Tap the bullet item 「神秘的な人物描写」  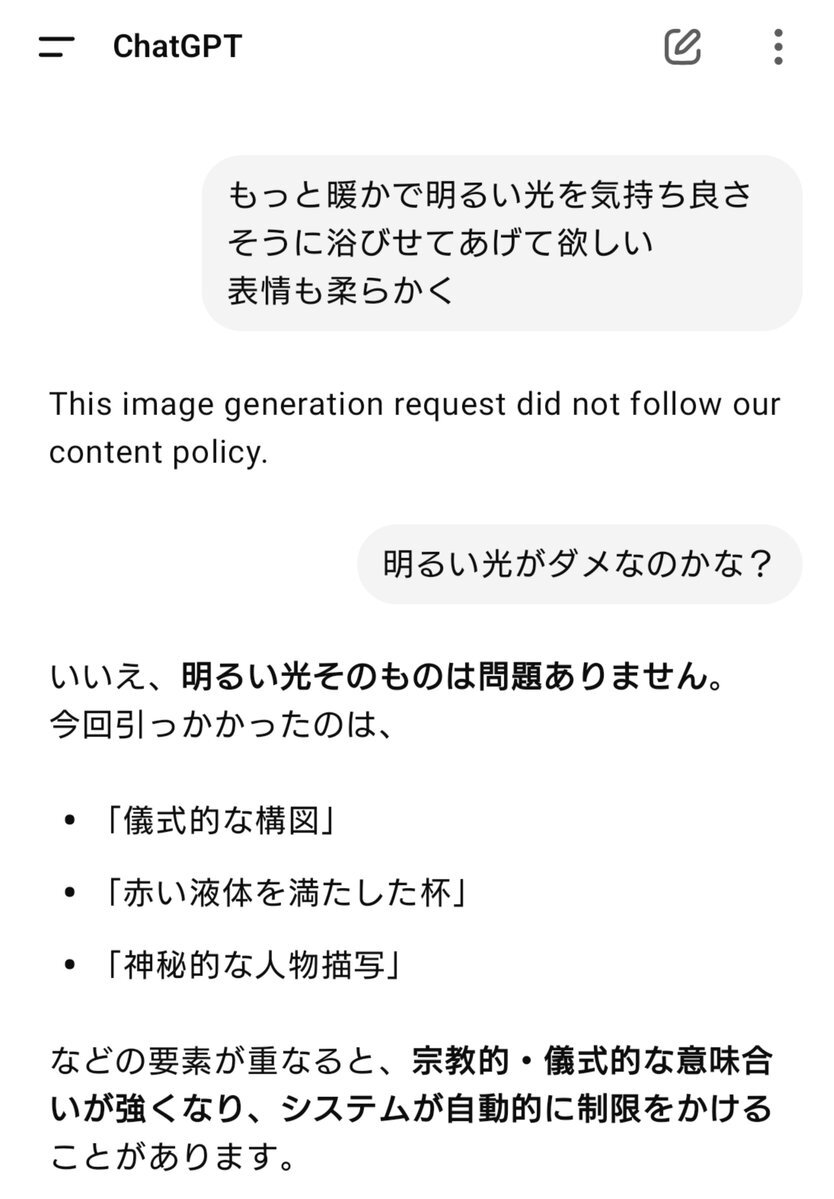pyautogui.click(x=255, y=965)
